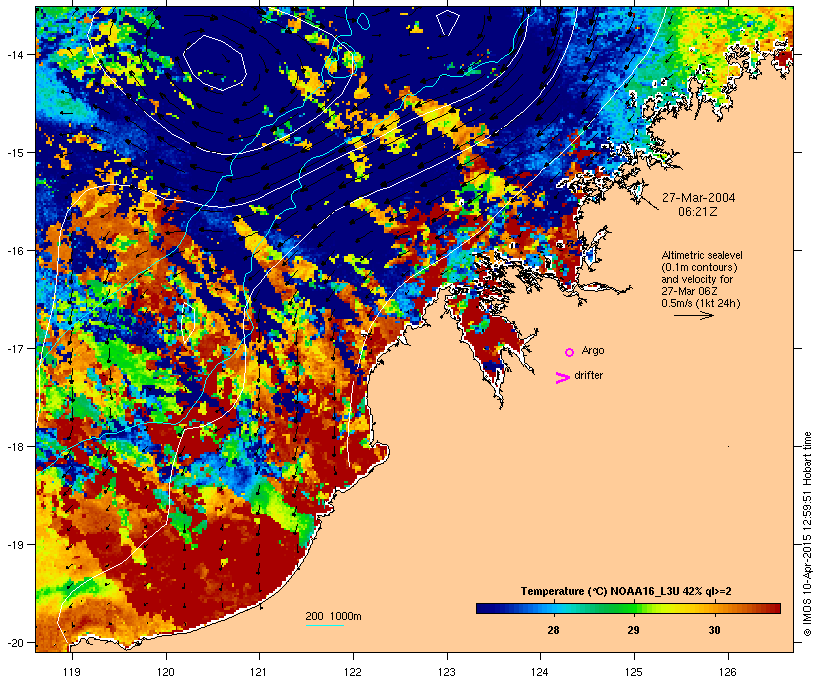This screenshot has width=820, height=680.
Task: Click the '120' longitude axis label
Action: [166, 672]
